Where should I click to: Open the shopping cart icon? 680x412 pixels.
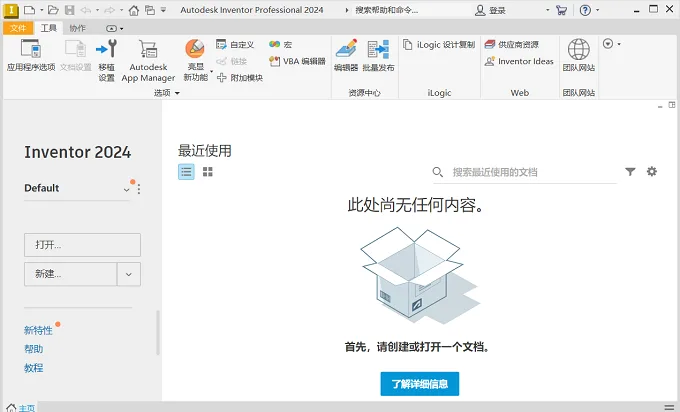[x=561, y=10]
